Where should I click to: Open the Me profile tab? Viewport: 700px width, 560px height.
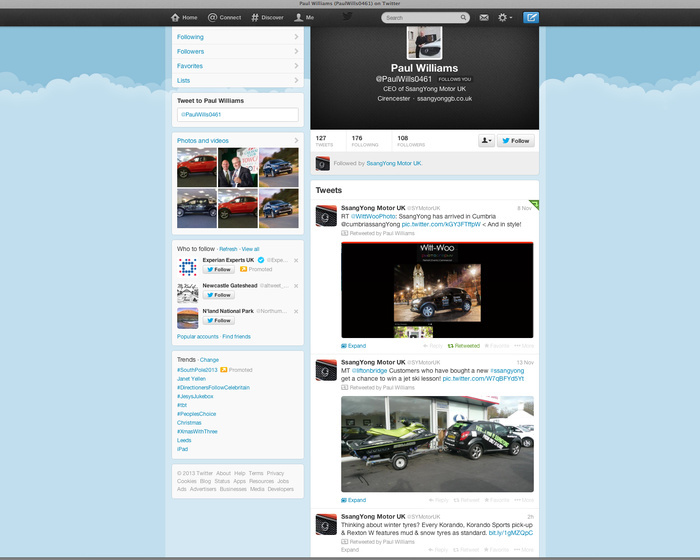point(304,17)
